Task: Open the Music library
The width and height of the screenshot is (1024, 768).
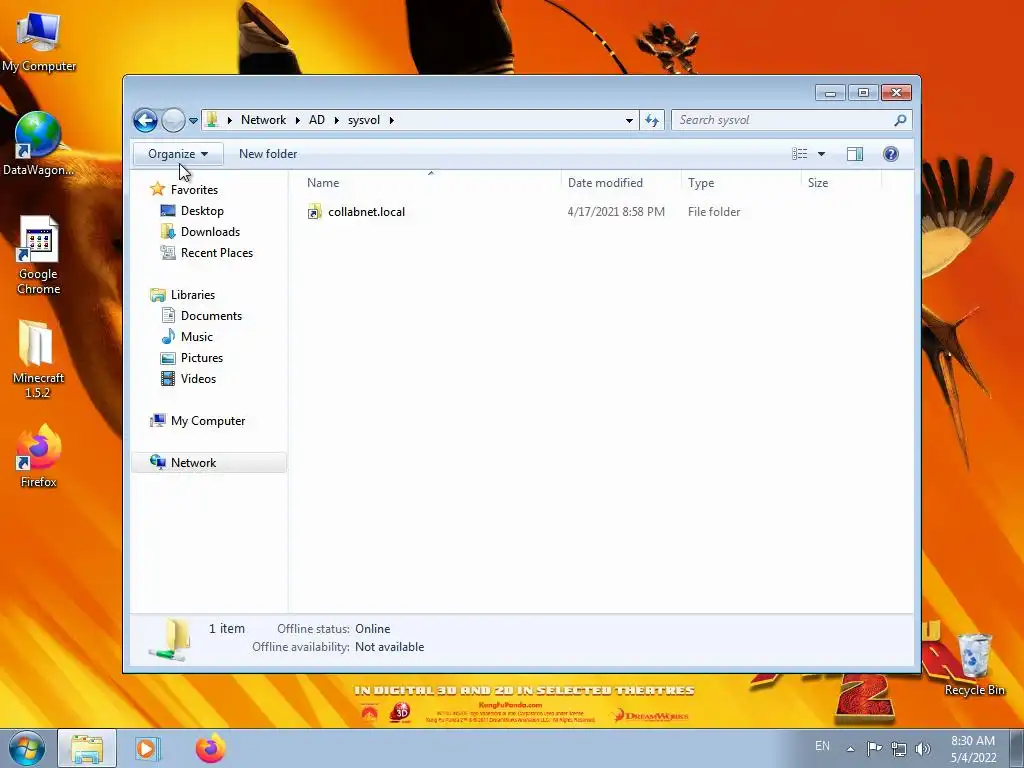Action: pos(197,337)
